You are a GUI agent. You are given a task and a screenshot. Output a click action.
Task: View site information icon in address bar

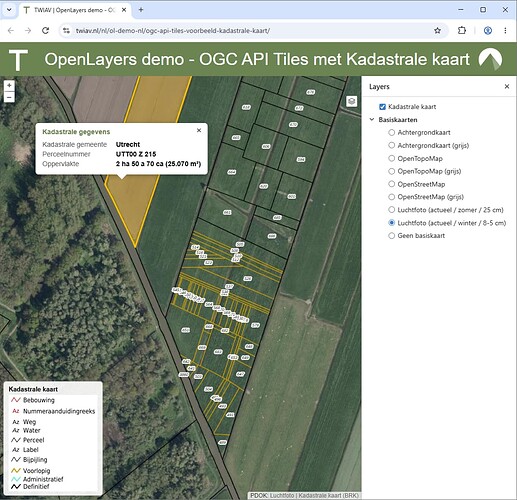pyautogui.click(x=66, y=31)
